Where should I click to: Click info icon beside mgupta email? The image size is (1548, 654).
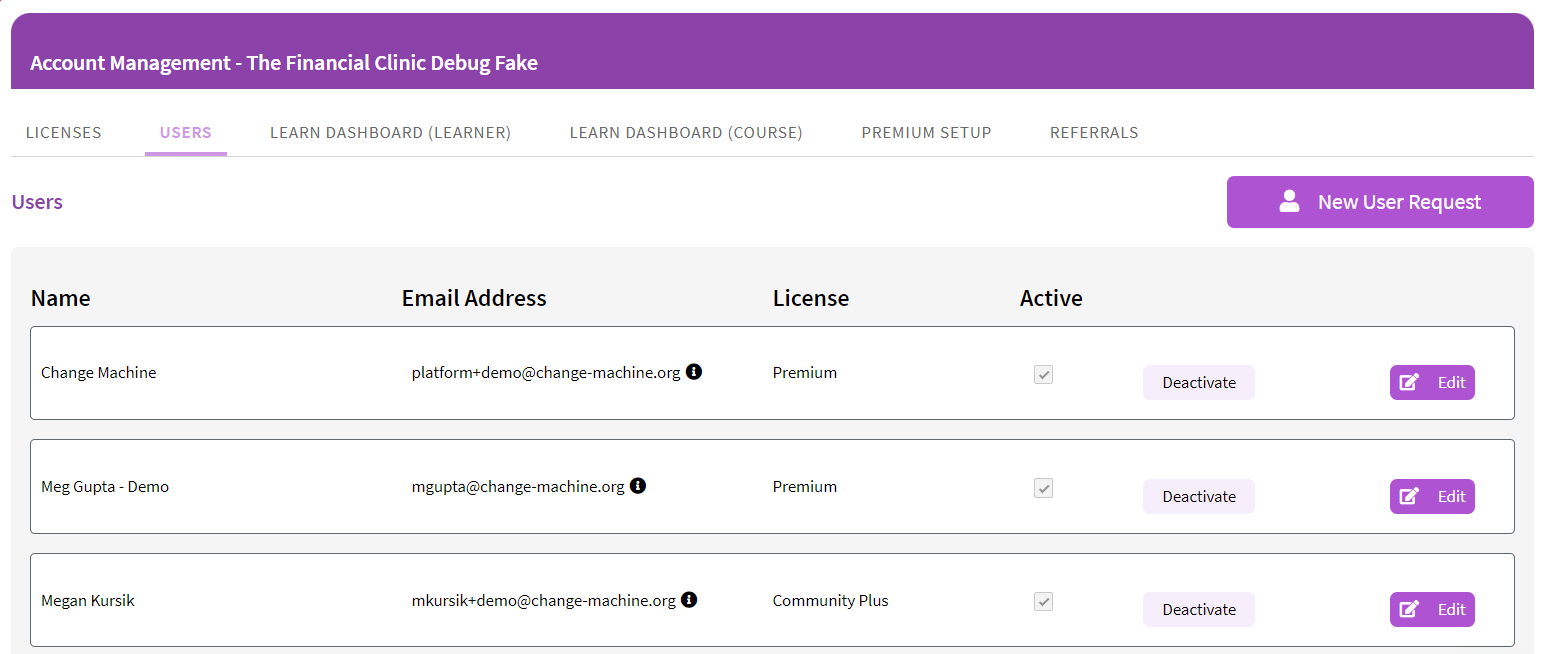point(638,486)
